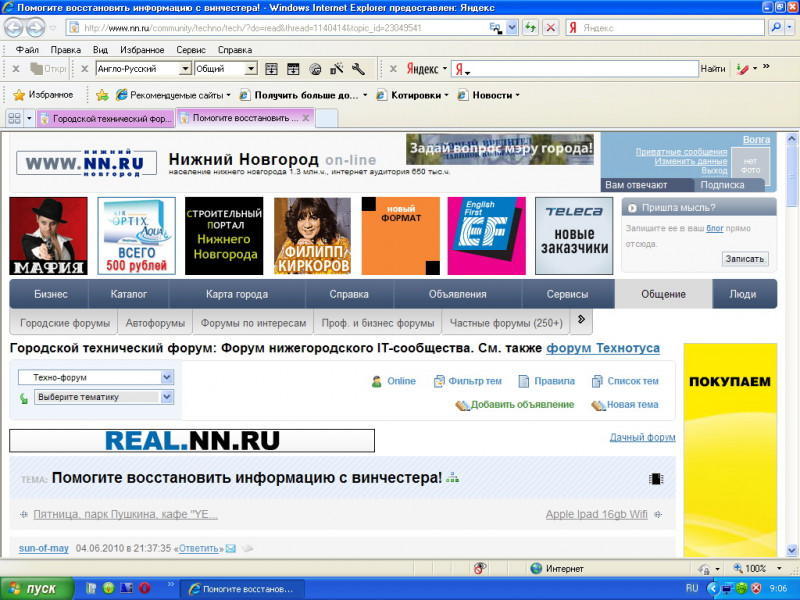The height and width of the screenshot is (600, 800).
Task: Open Список тем topic list
Action: (625, 381)
